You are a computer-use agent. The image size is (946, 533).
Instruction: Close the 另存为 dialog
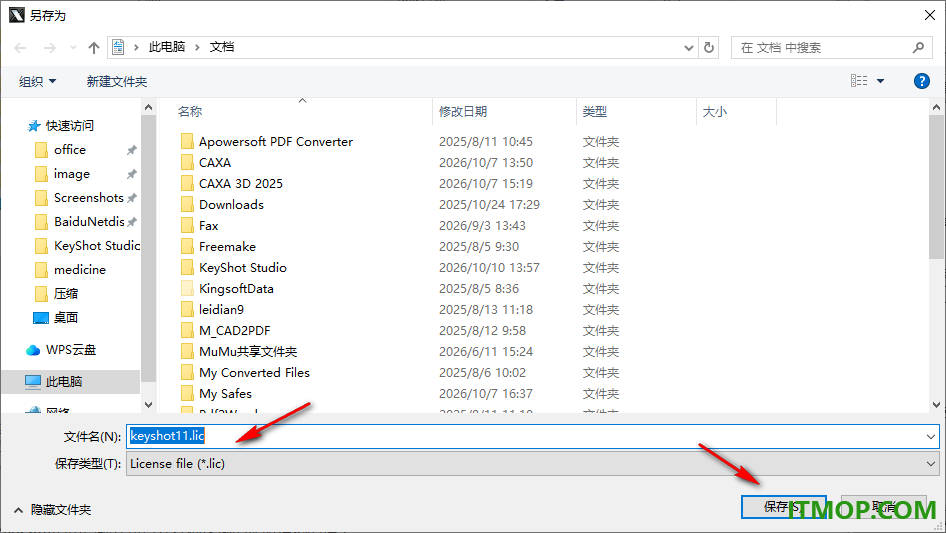tap(930, 15)
